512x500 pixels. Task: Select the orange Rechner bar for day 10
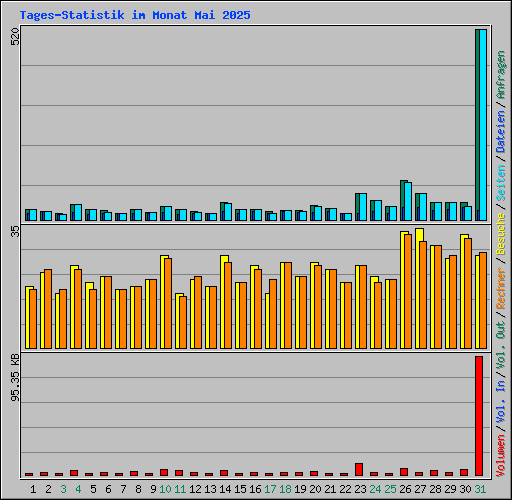[168, 303]
